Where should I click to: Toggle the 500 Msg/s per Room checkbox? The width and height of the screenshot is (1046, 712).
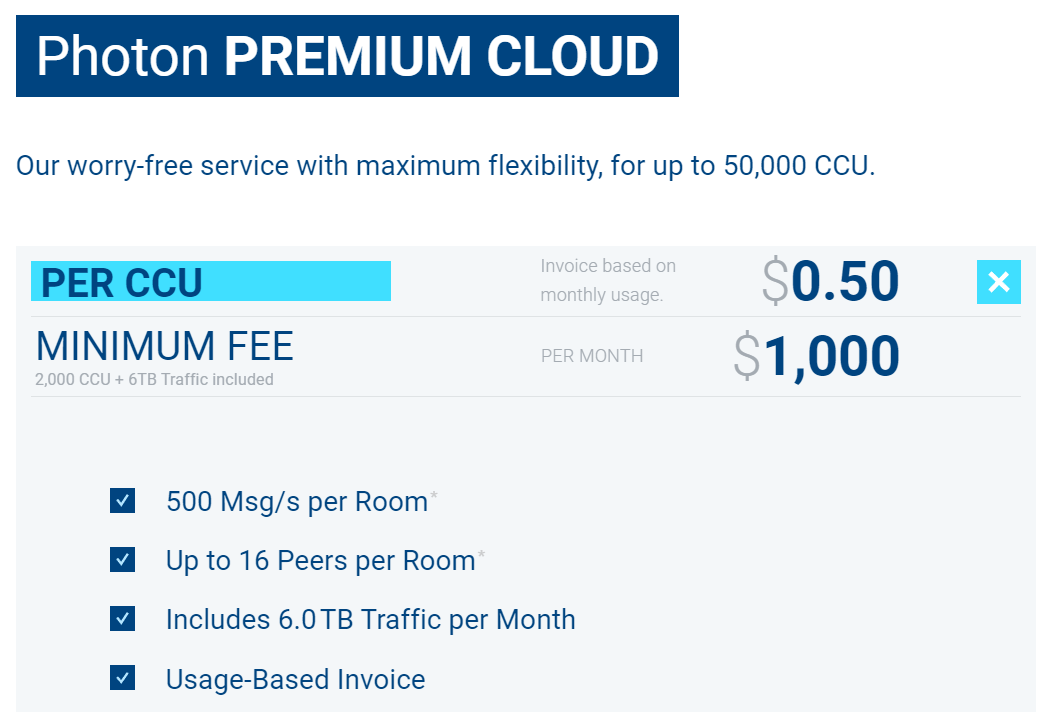(122, 500)
